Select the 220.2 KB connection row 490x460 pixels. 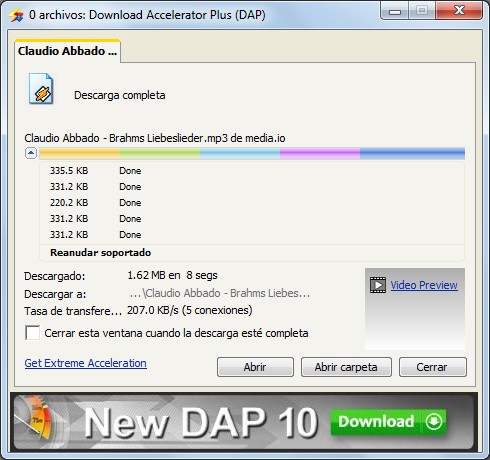coord(252,203)
